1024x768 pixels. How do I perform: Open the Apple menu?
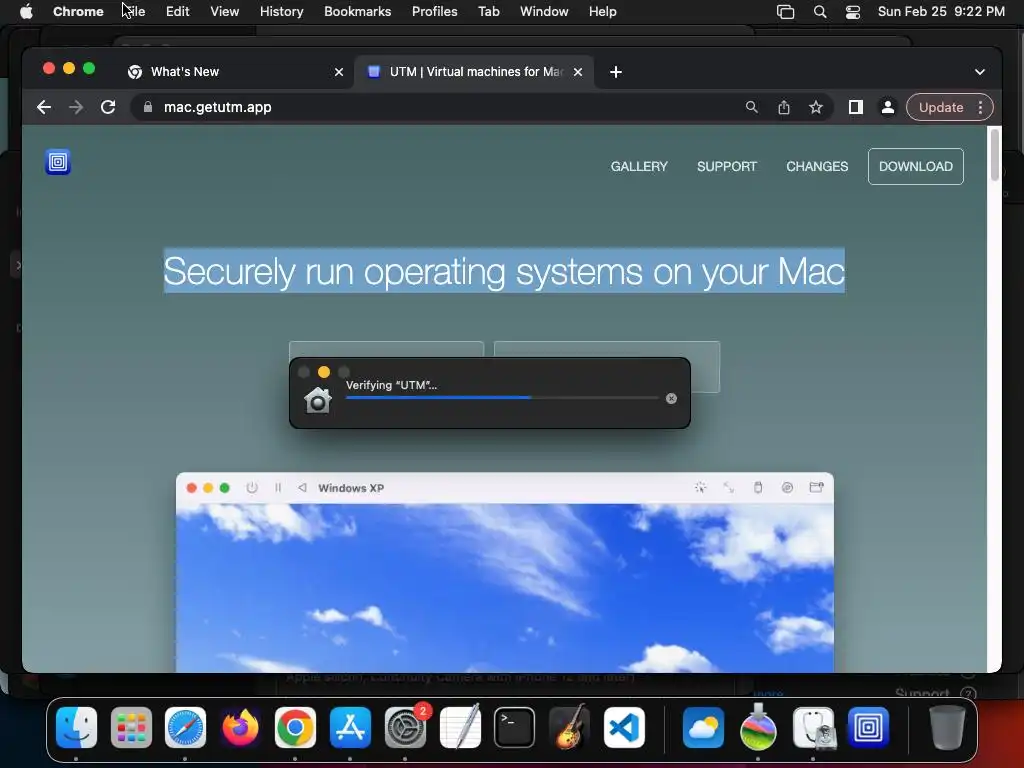[x=26, y=11]
